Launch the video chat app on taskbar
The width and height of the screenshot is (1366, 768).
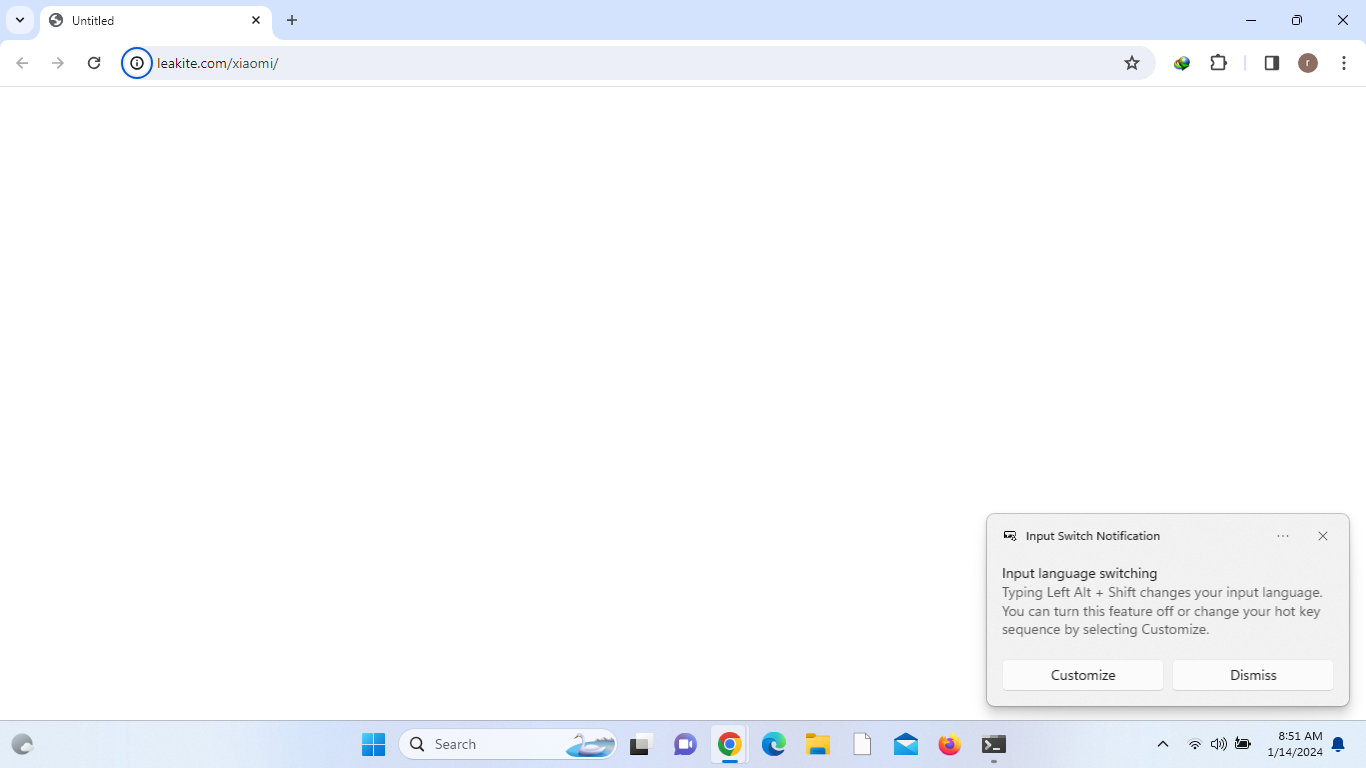685,744
